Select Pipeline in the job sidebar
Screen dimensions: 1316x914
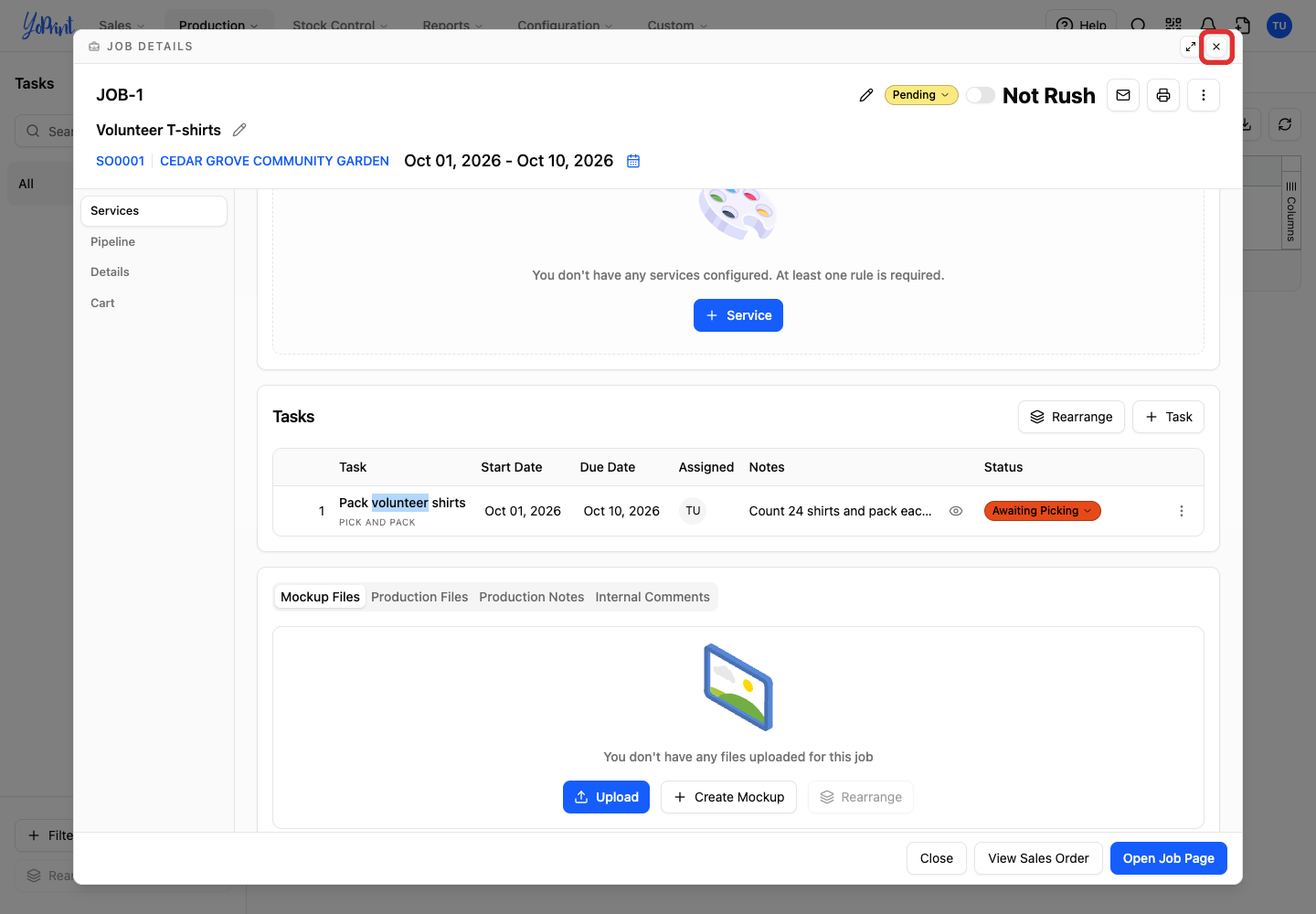154,242
